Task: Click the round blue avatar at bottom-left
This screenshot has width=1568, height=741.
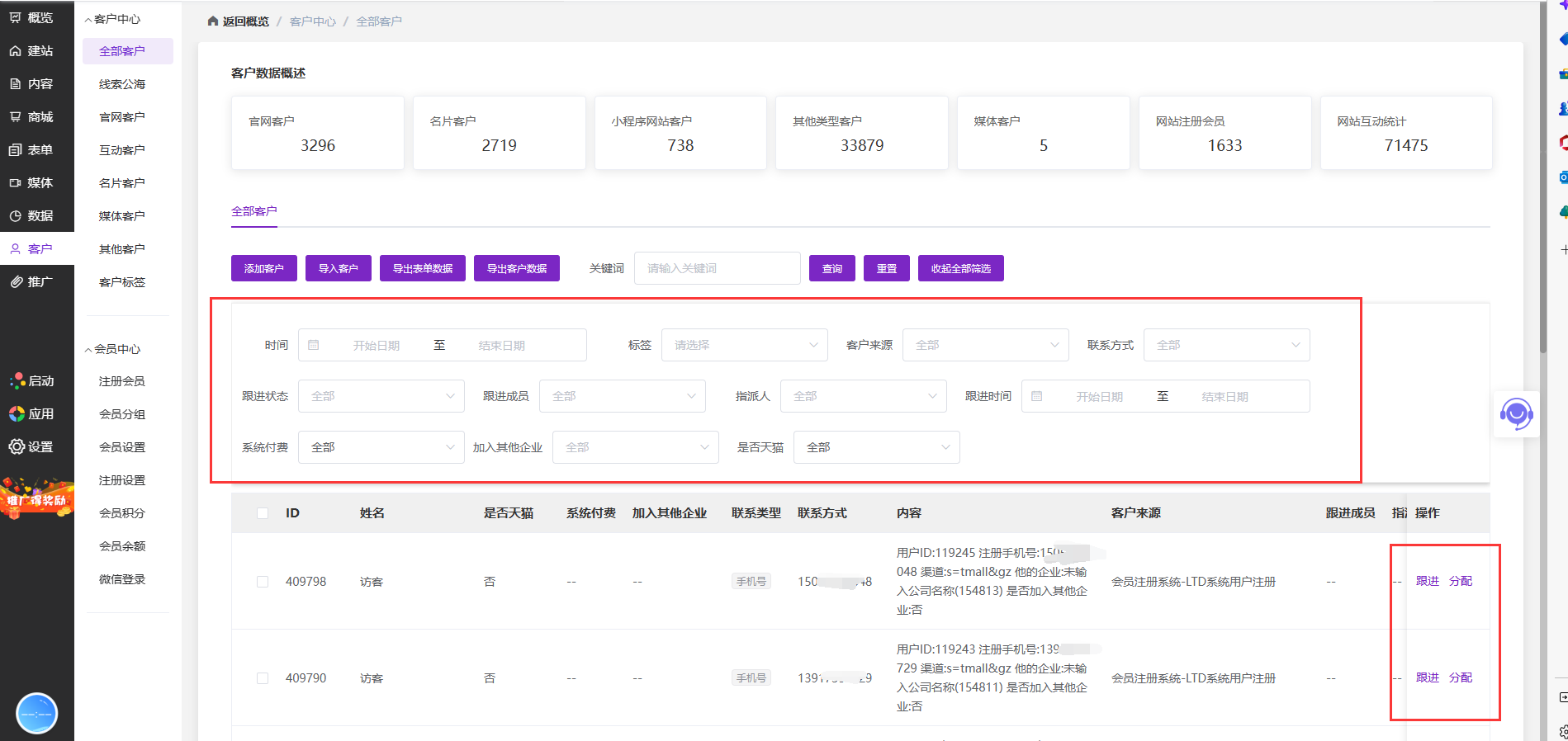Action: coord(37,713)
